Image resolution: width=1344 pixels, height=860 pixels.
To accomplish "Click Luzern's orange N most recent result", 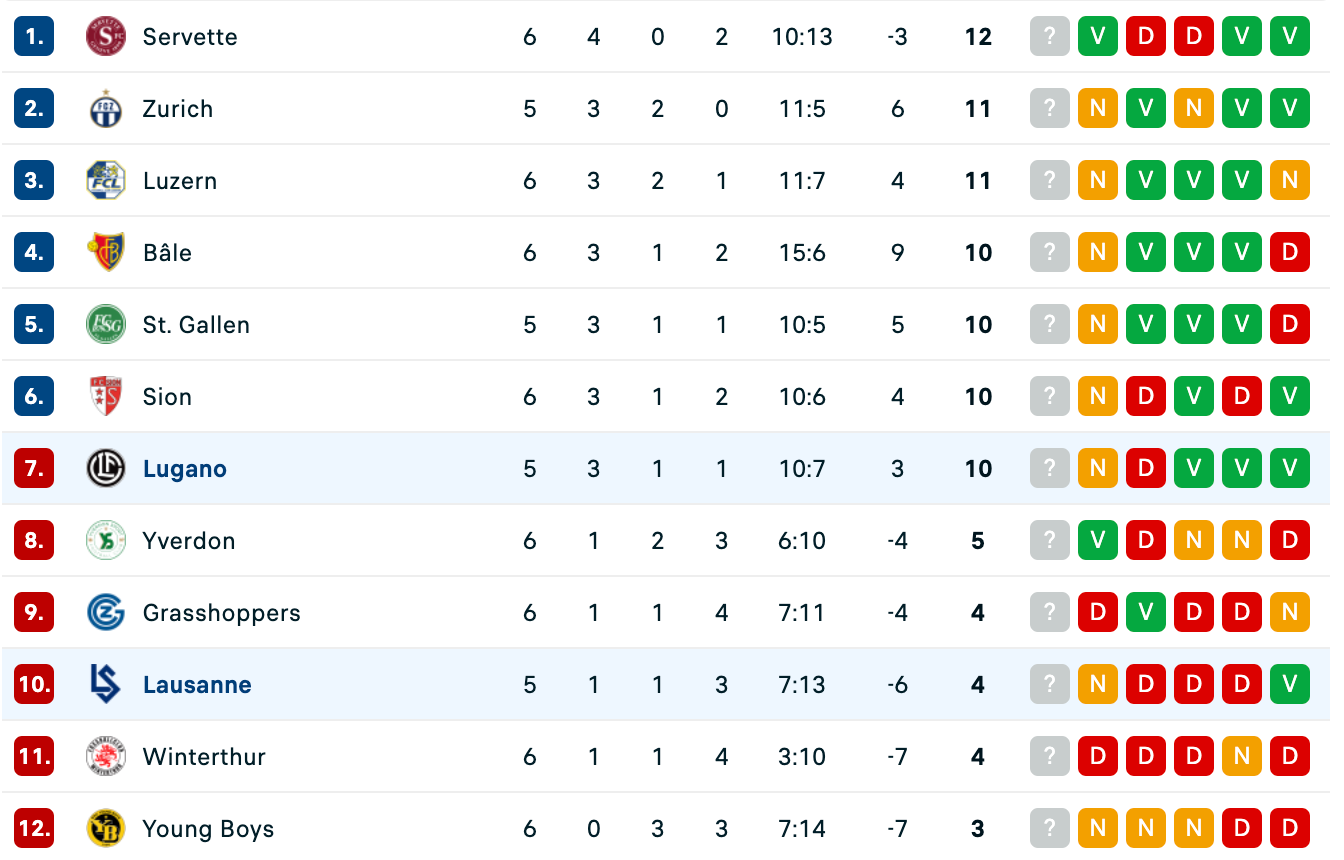I will (x=1290, y=181).
